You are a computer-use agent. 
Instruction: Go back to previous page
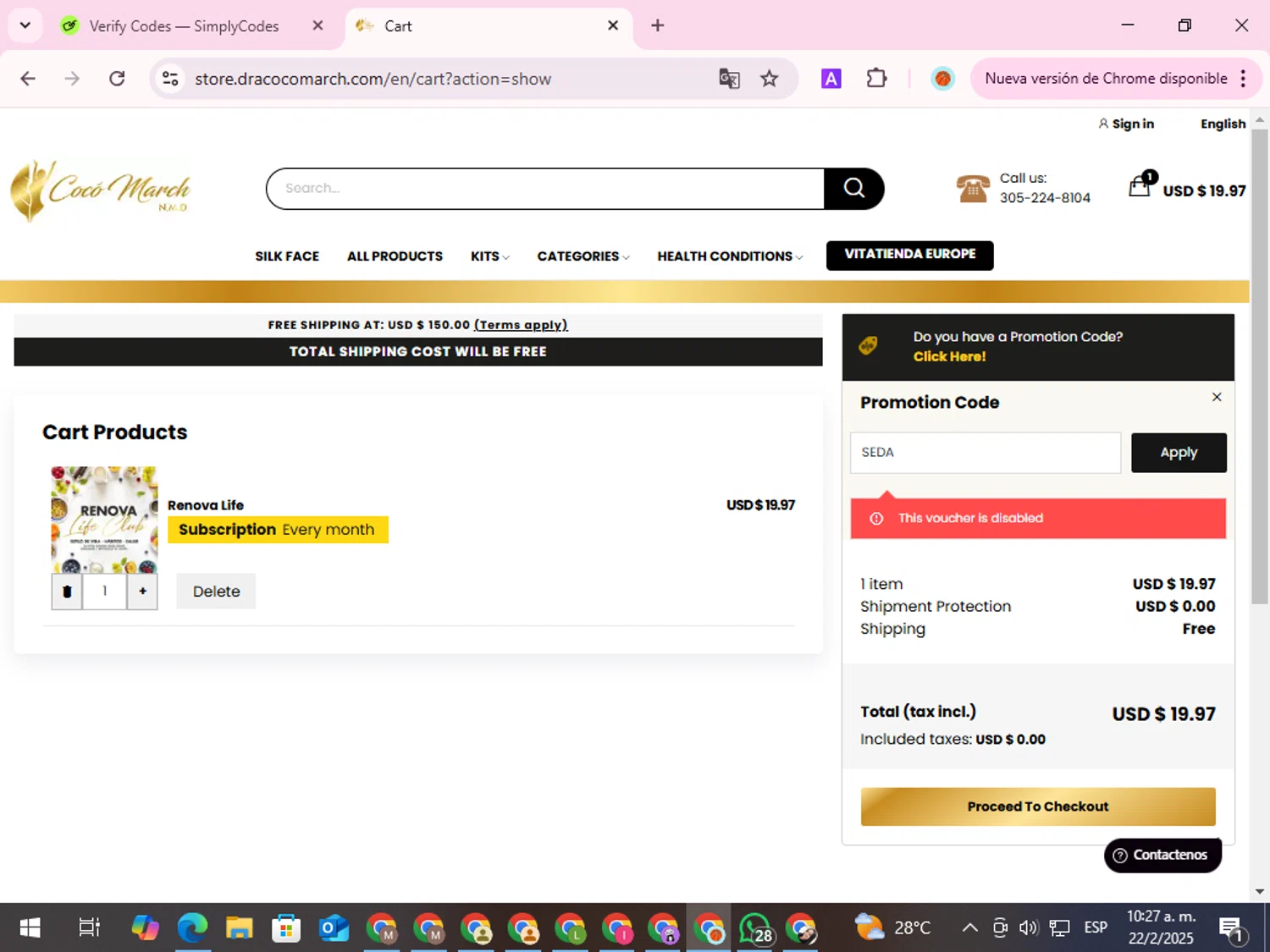(28, 79)
